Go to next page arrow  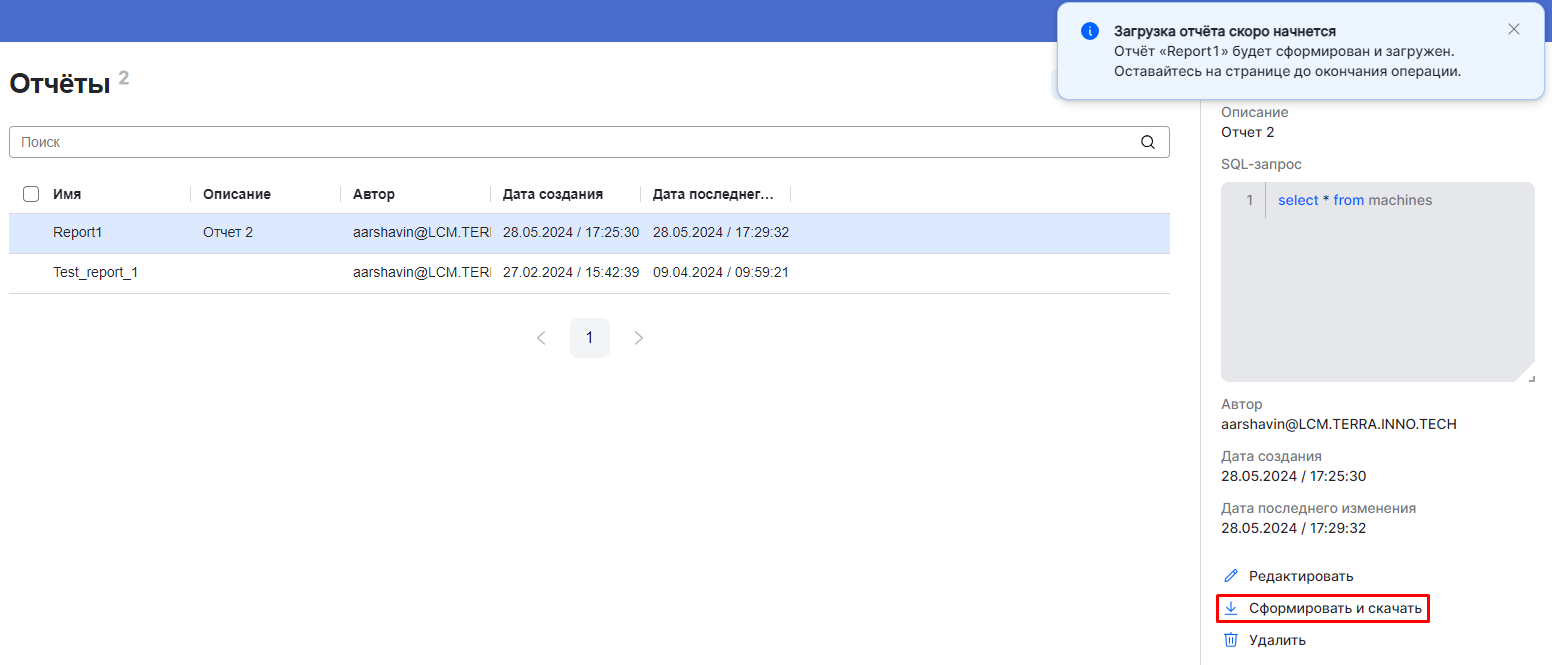coord(639,338)
